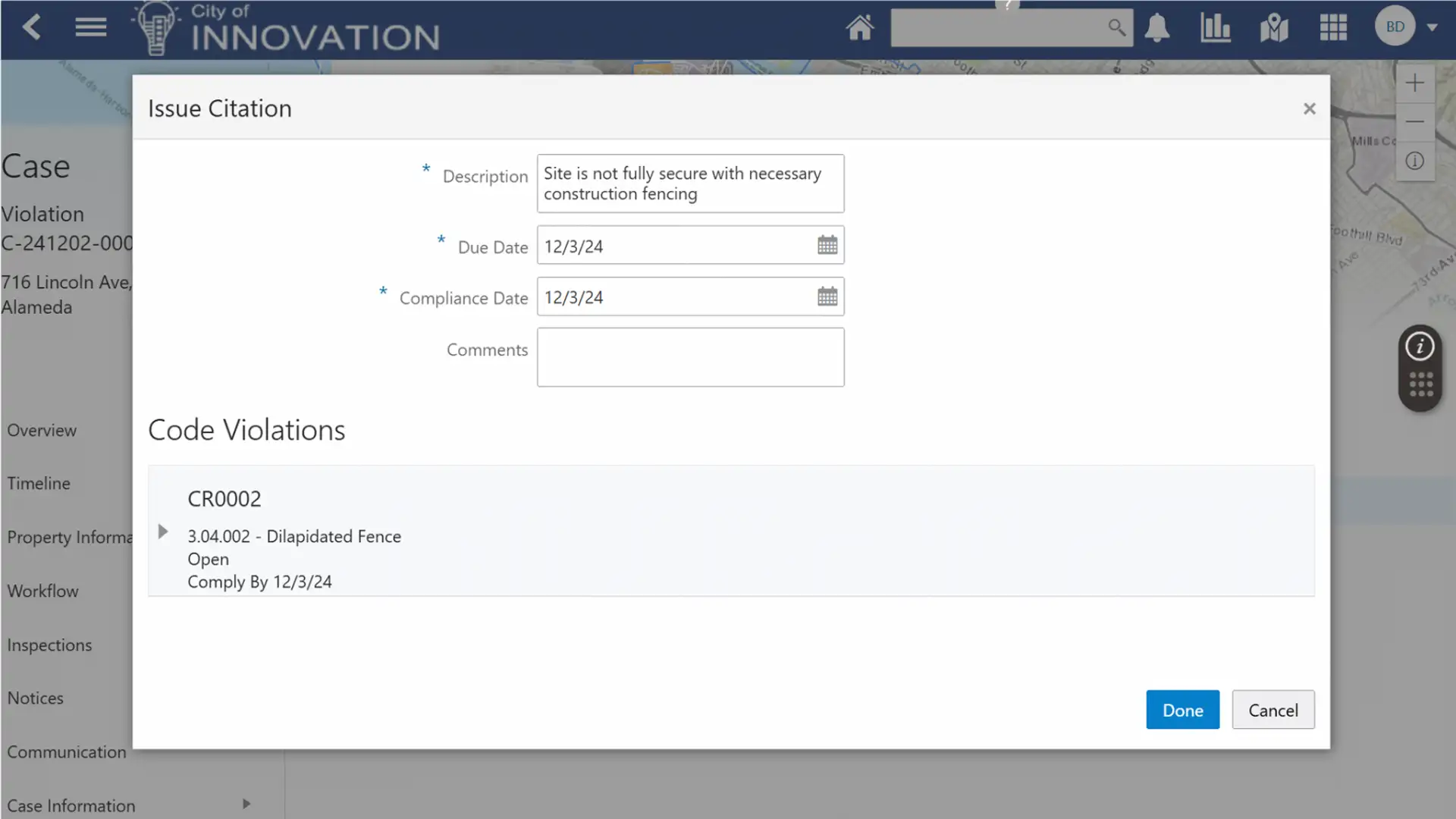Open the bar chart dashboard icon
The height and width of the screenshot is (819, 1456).
[x=1215, y=28]
